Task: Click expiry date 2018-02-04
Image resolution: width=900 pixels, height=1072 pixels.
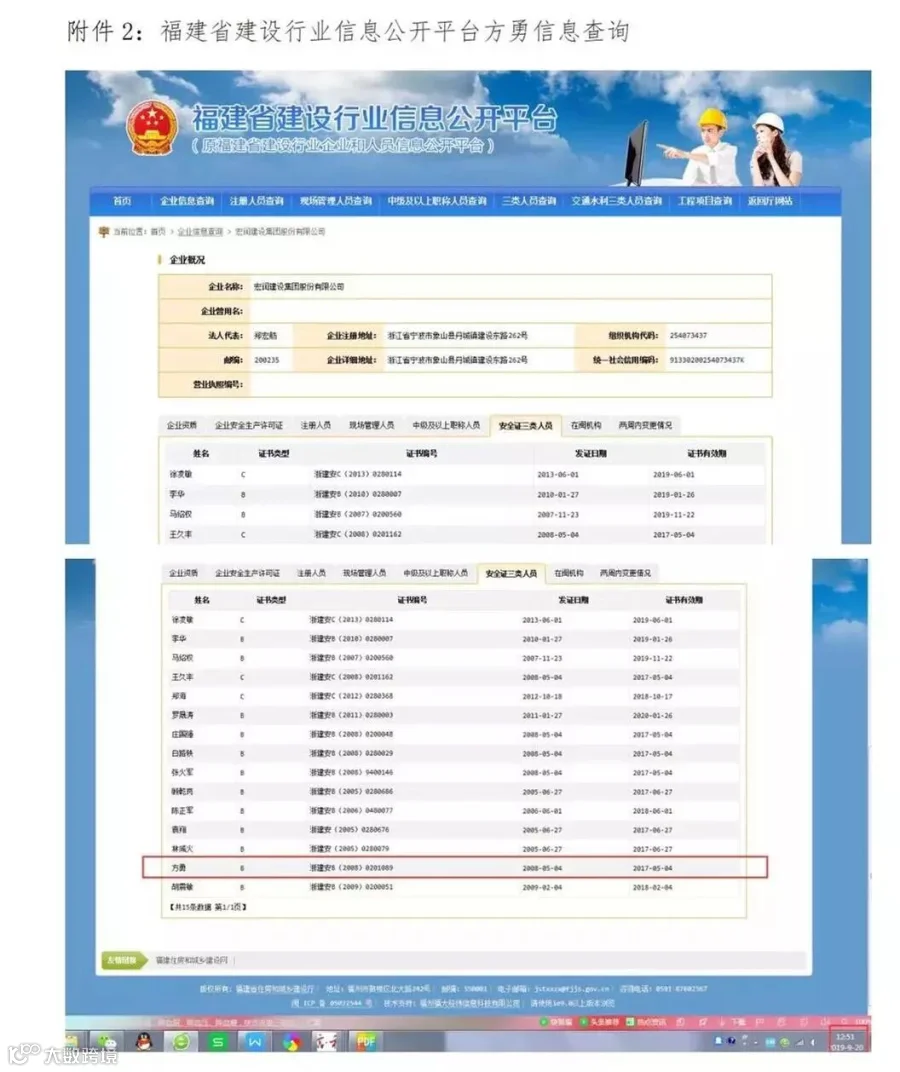Action: click(x=652, y=887)
